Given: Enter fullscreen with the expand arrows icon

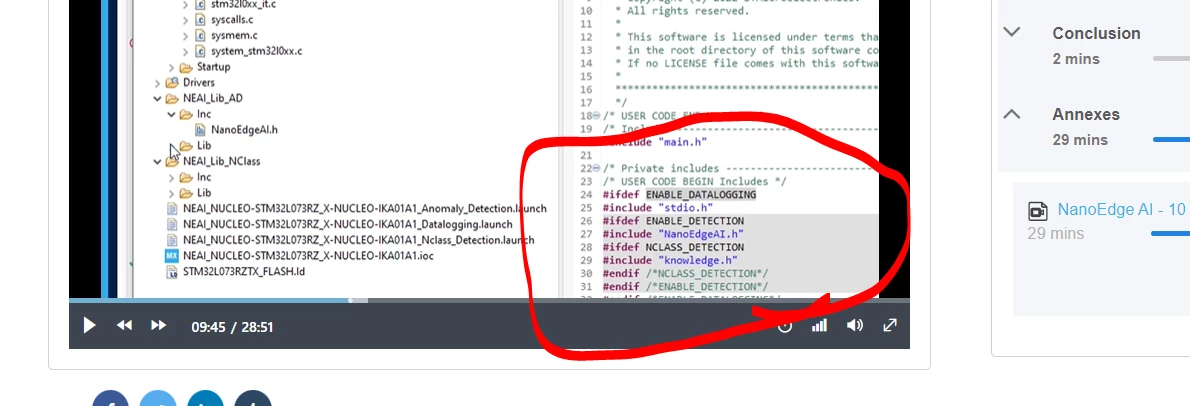Looking at the screenshot, I should click(x=890, y=326).
